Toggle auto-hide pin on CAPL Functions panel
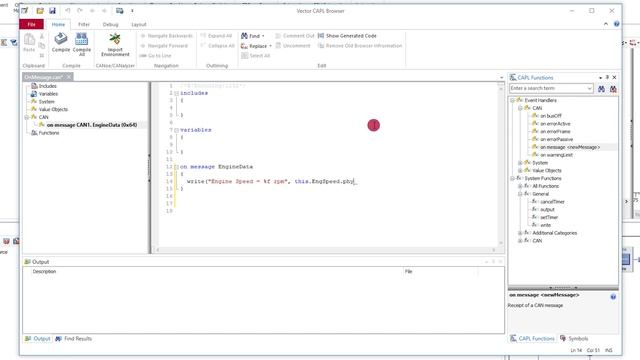This screenshot has height=360, width=640. (x=607, y=77)
